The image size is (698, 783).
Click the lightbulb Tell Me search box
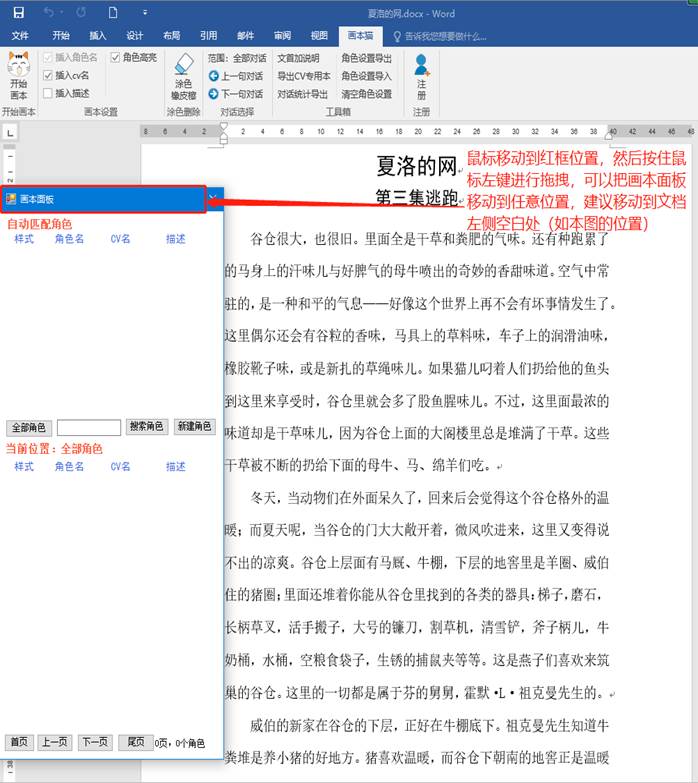click(439, 36)
